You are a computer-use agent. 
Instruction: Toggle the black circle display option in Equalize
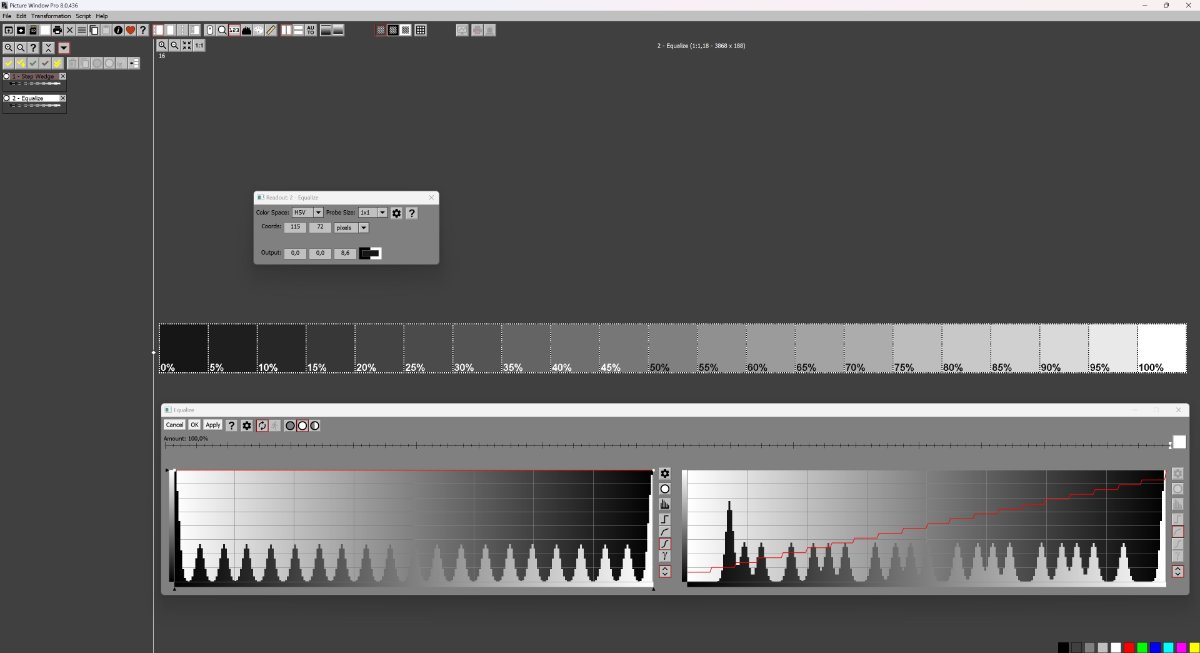pyautogui.click(x=290, y=425)
